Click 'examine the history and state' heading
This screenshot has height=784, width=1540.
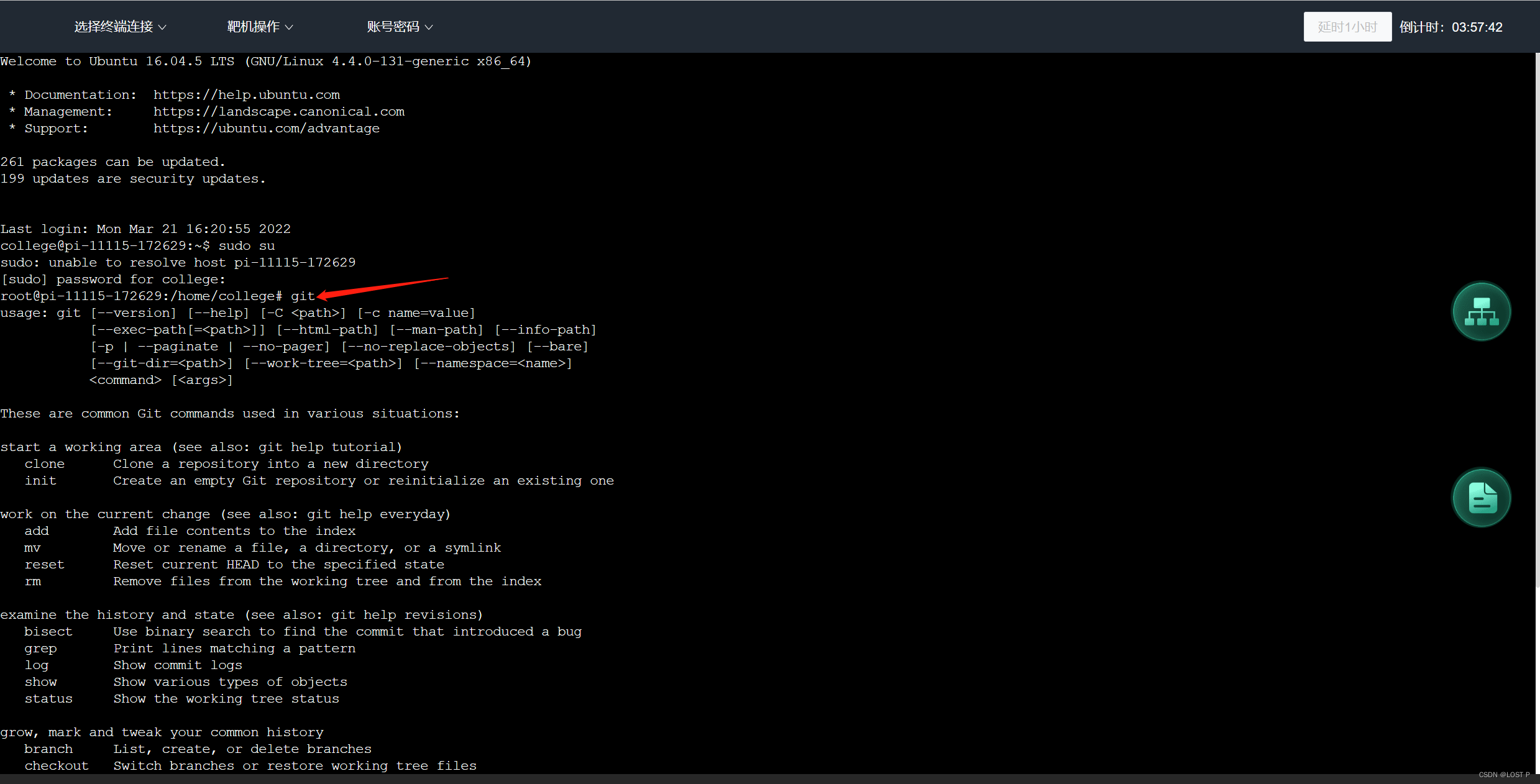pyautogui.click(x=242, y=614)
